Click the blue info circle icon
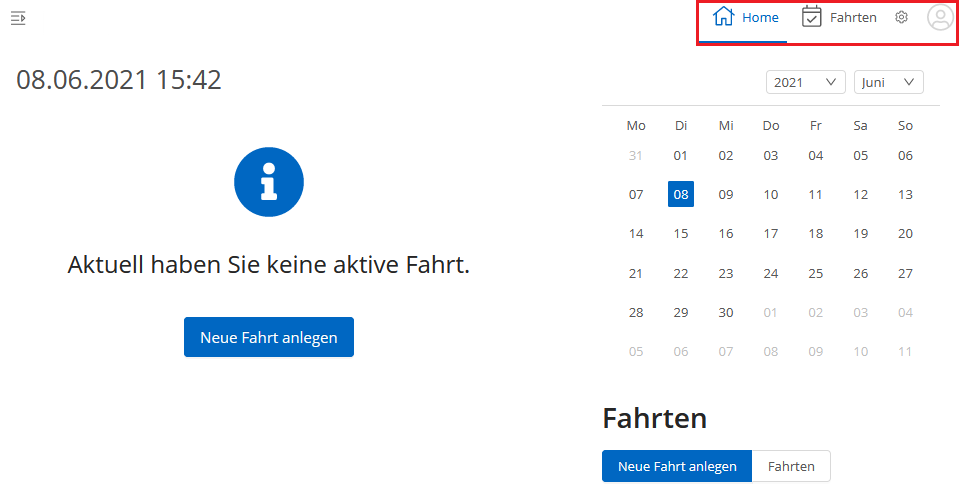 [268, 182]
